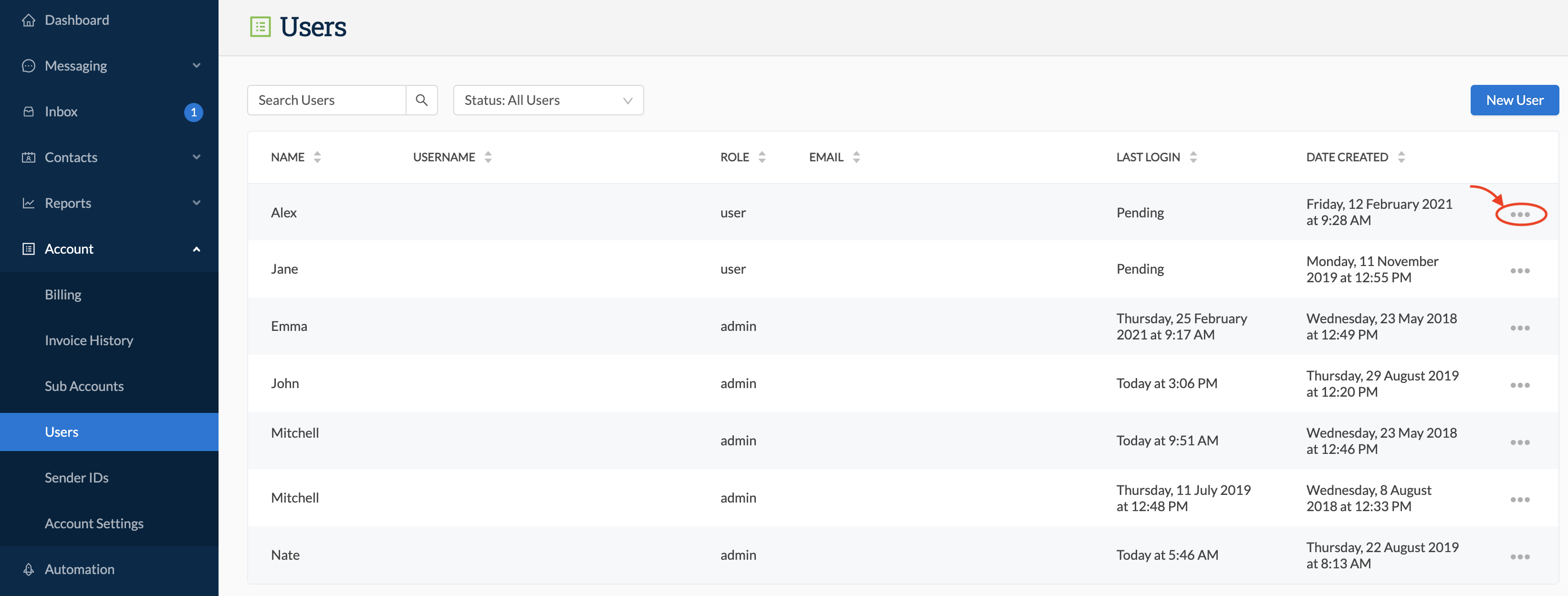Click the Automation rocket icon
This screenshot has width=1568, height=596.
[29, 569]
